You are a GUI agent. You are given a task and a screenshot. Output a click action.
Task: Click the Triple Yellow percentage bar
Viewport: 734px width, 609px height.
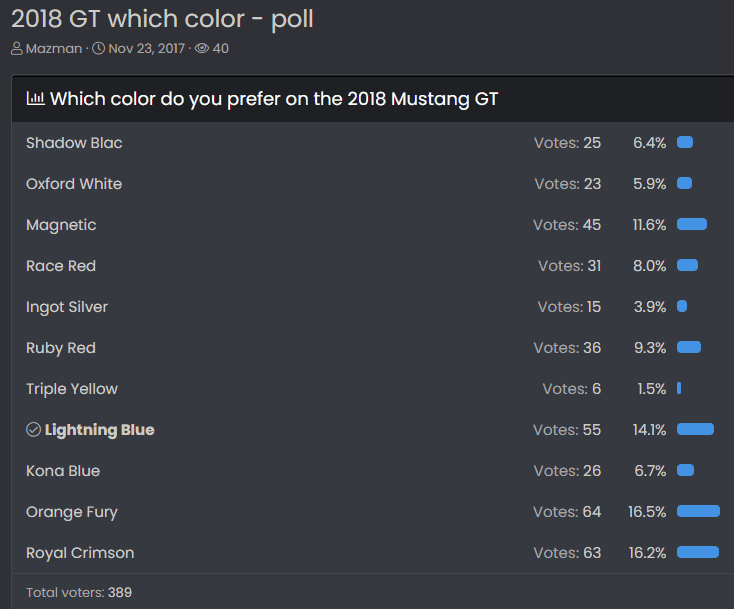point(679,388)
